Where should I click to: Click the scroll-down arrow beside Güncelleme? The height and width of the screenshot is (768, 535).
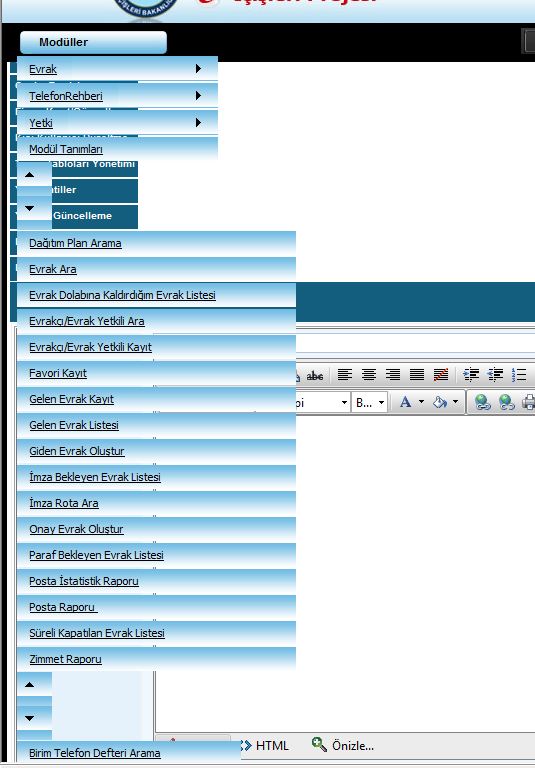click(x=29, y=209)
